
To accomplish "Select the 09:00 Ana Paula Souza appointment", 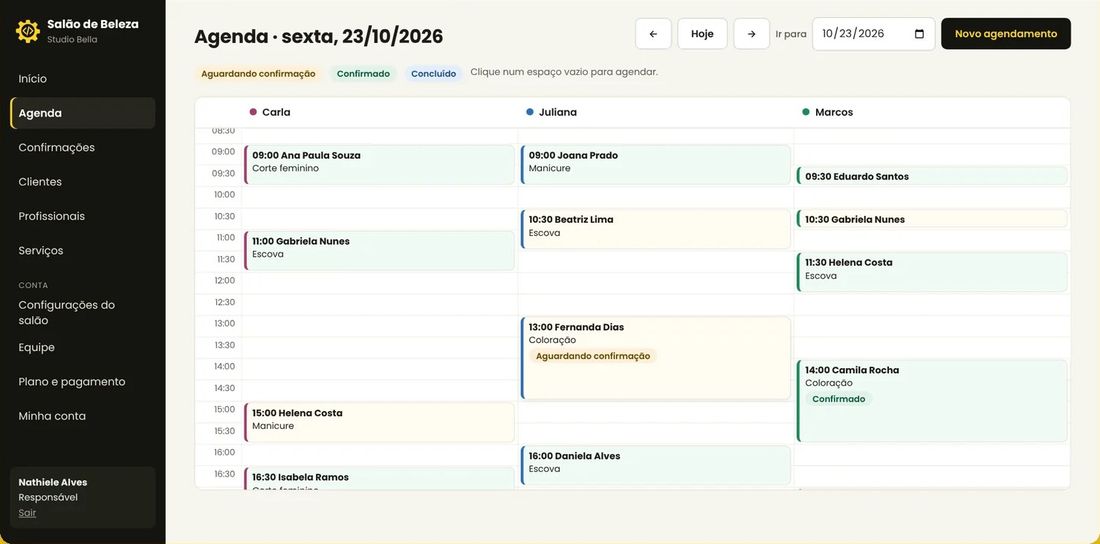I will [380, 165].
